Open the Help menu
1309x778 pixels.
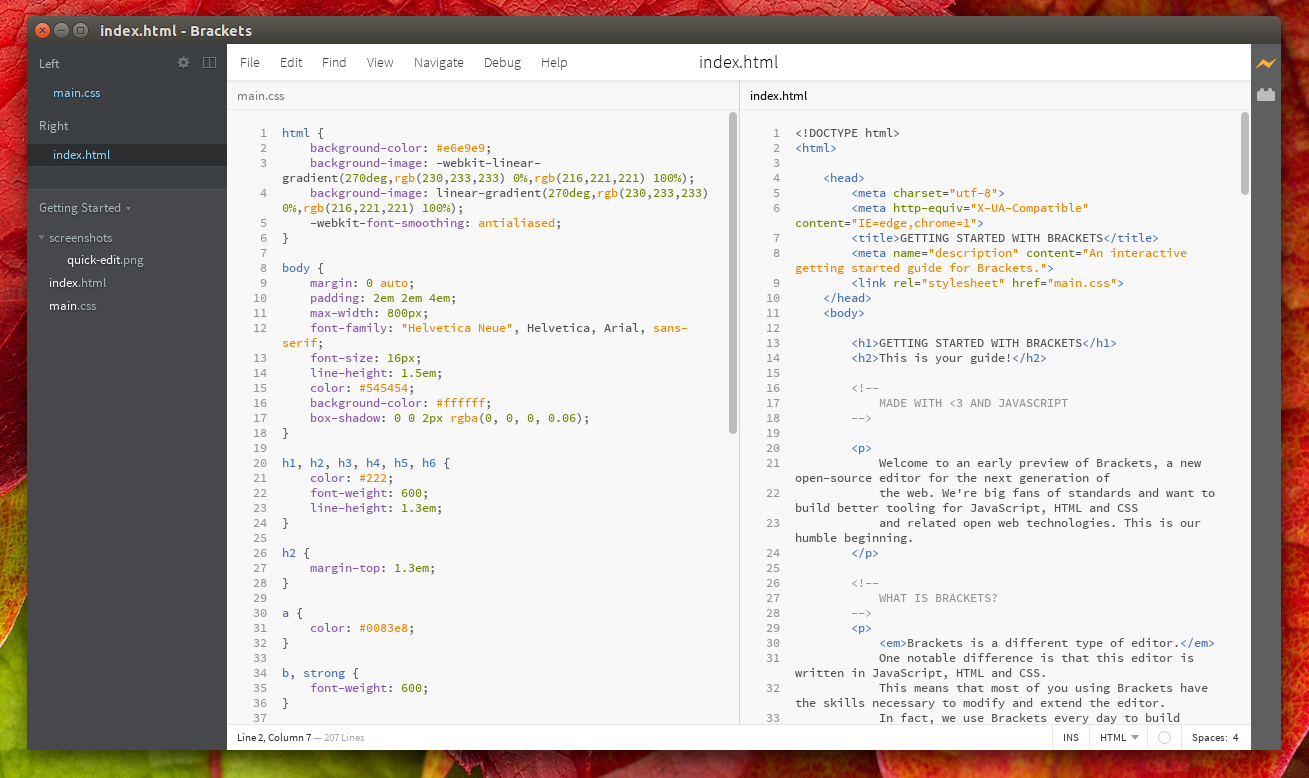554,62
